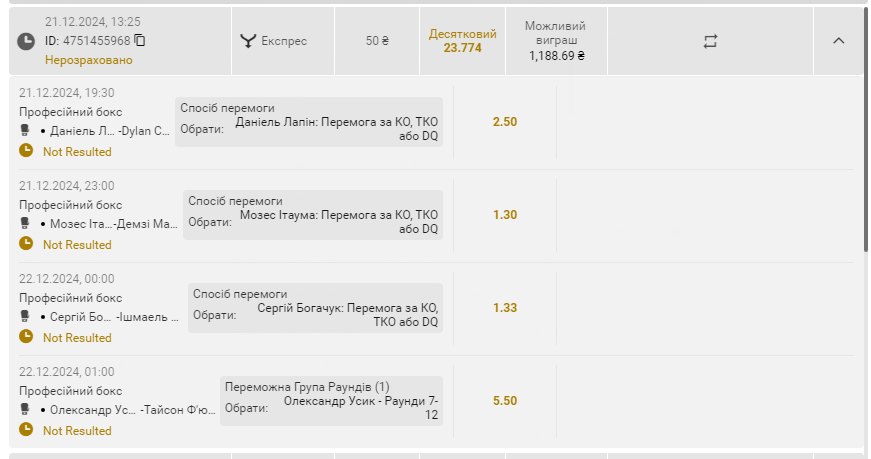Click boxing glove icon for Олександр Усик fight
871x459 pixels.
[24, 410]
